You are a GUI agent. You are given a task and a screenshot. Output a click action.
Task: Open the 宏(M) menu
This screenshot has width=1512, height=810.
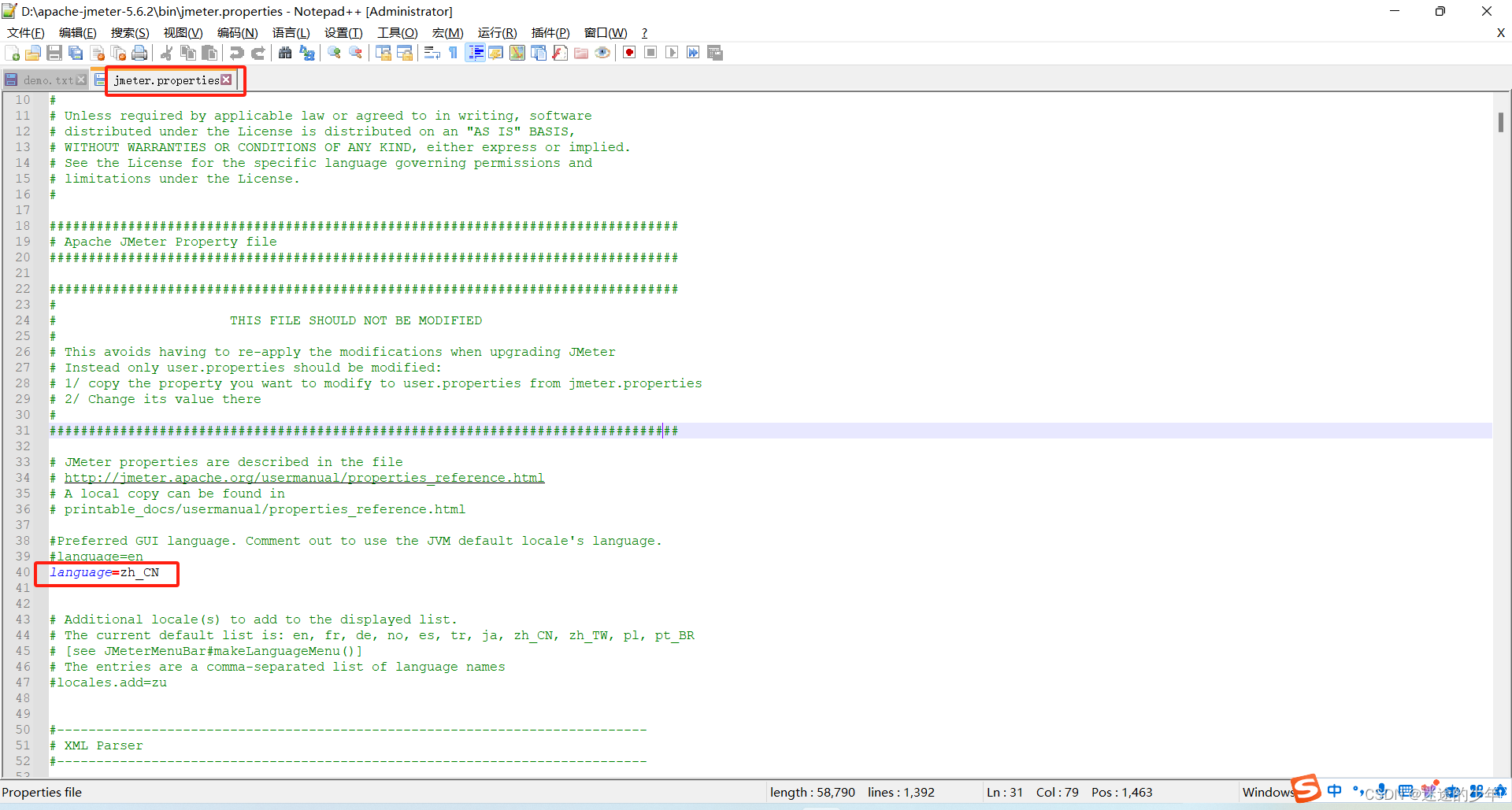click(447, 32)
